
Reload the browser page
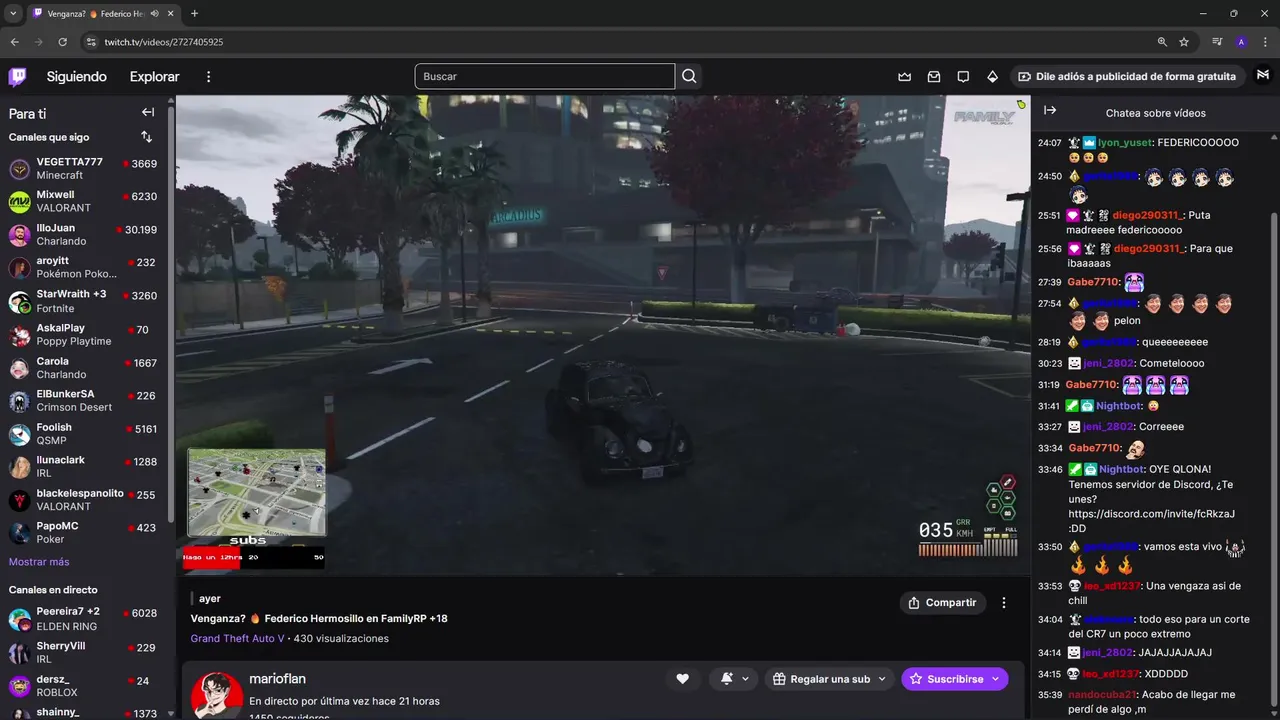[x=63, y=42]
